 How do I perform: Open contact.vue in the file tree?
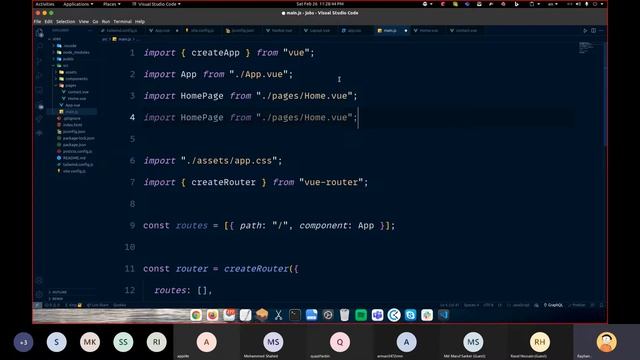coord(78,92)
